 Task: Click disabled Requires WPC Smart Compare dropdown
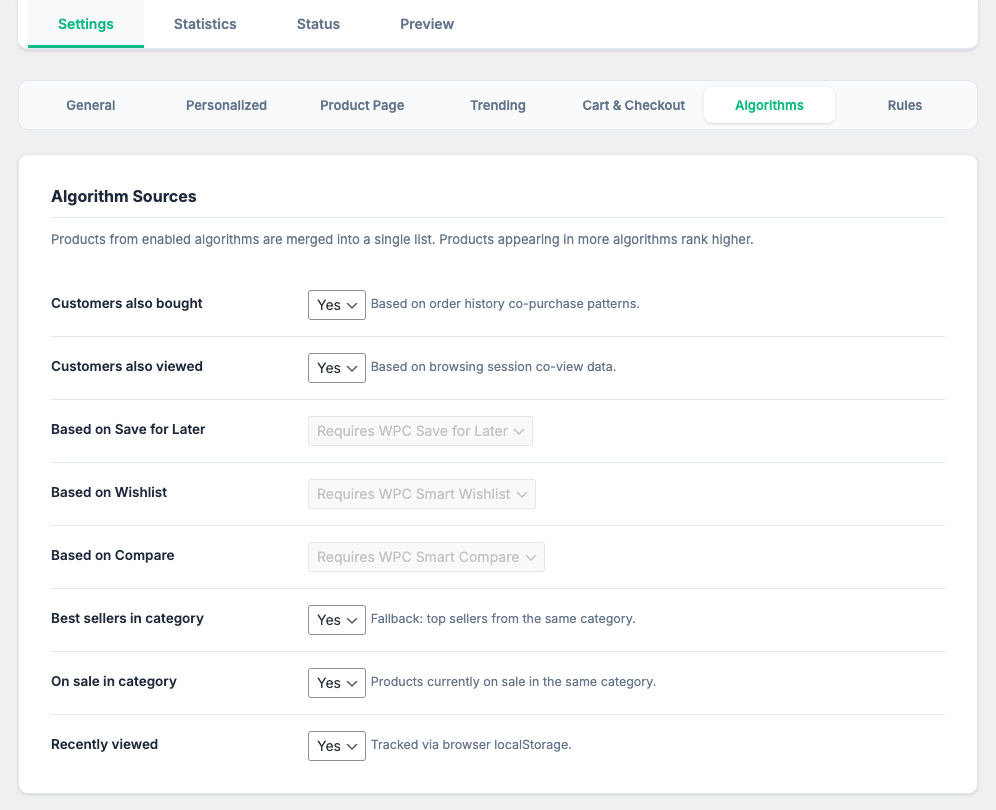[426, 557]
